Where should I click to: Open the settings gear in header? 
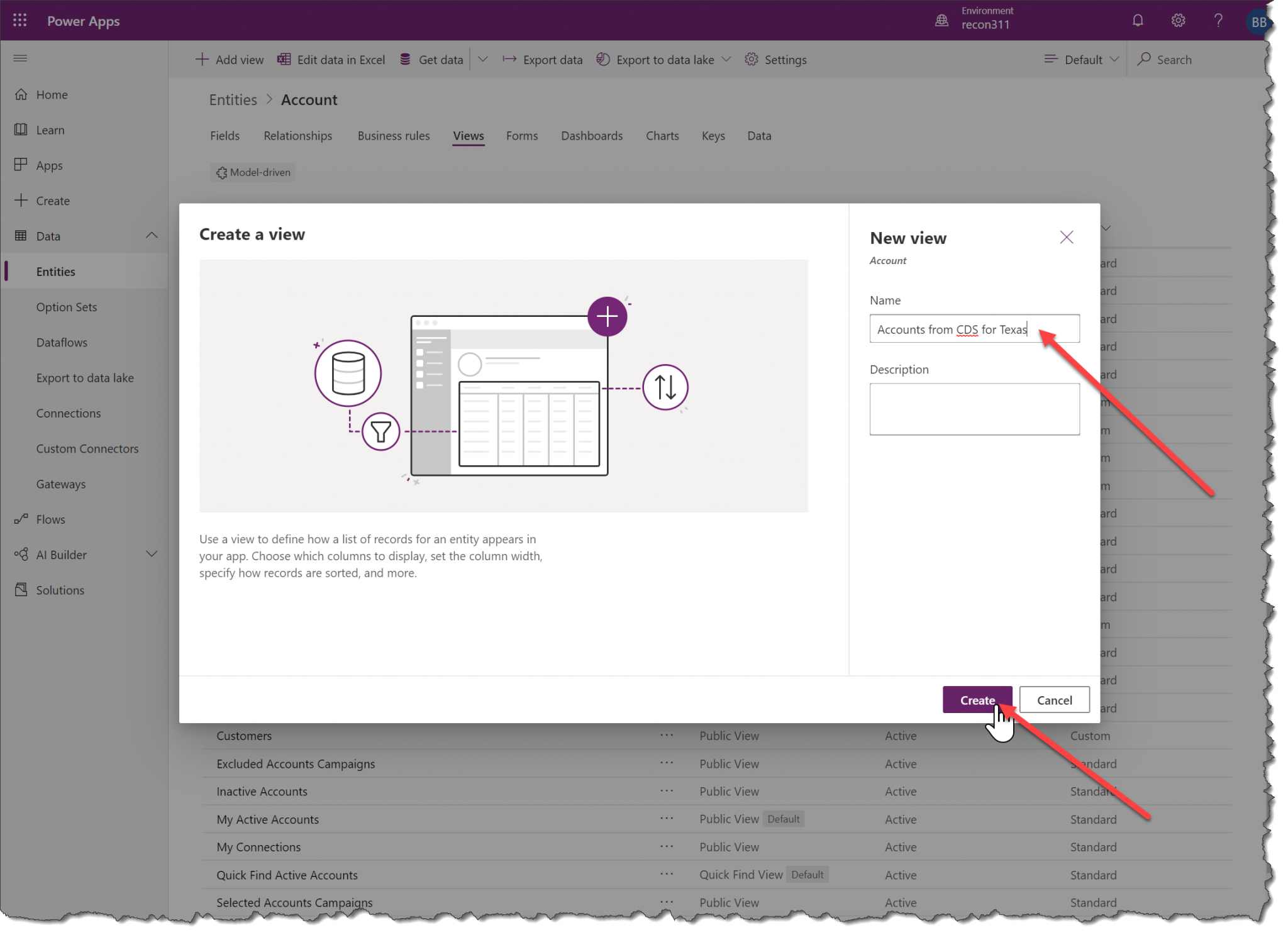click(1178, 21)
